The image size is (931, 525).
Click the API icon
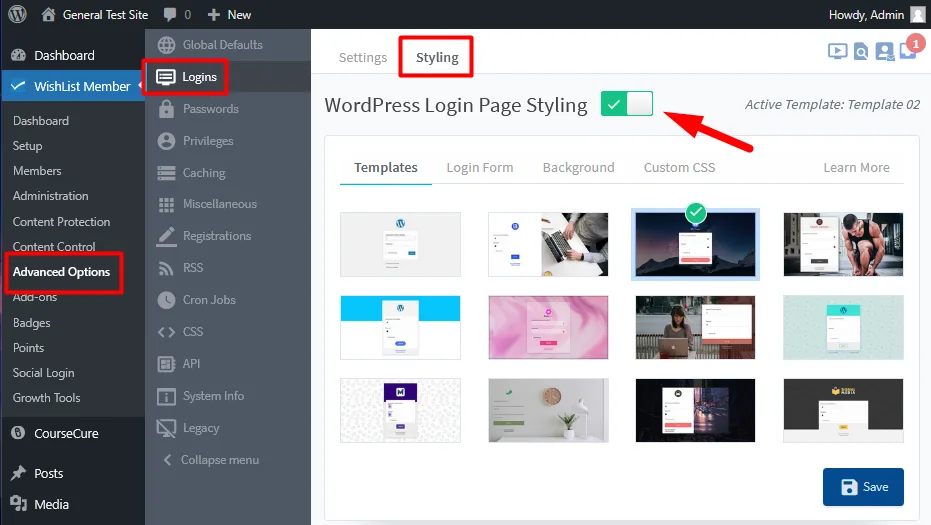[x=166, y=363]
